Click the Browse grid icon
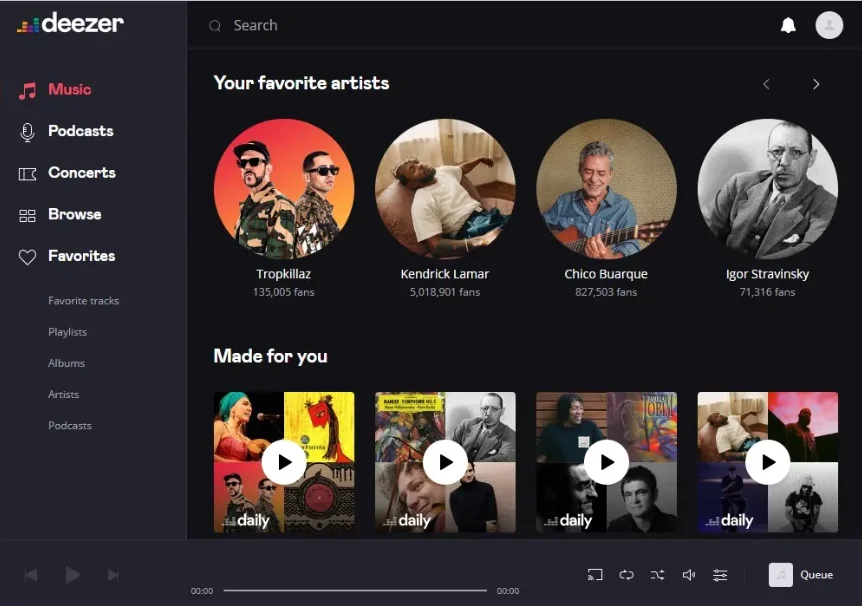 pyautogui.click(x=27, y=216)
